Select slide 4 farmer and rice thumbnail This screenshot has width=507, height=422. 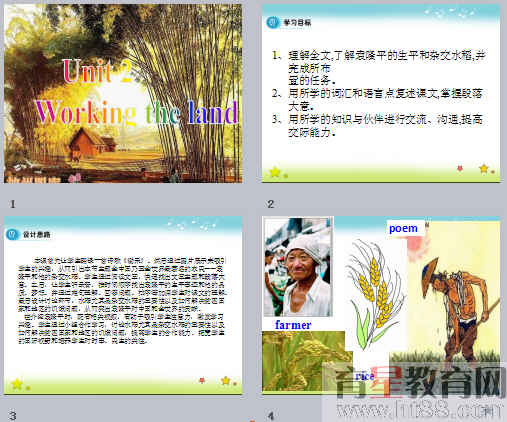coord(381,305)
